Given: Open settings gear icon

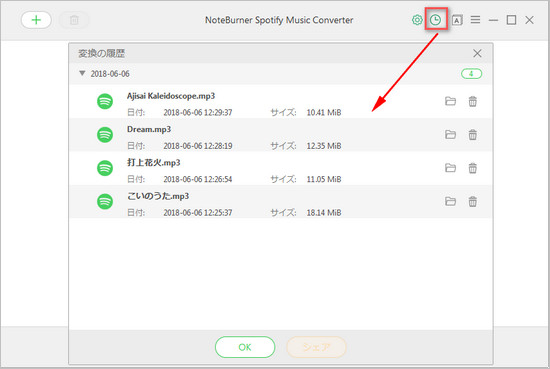Looking at the screenshot, I should tap(417, 20).
